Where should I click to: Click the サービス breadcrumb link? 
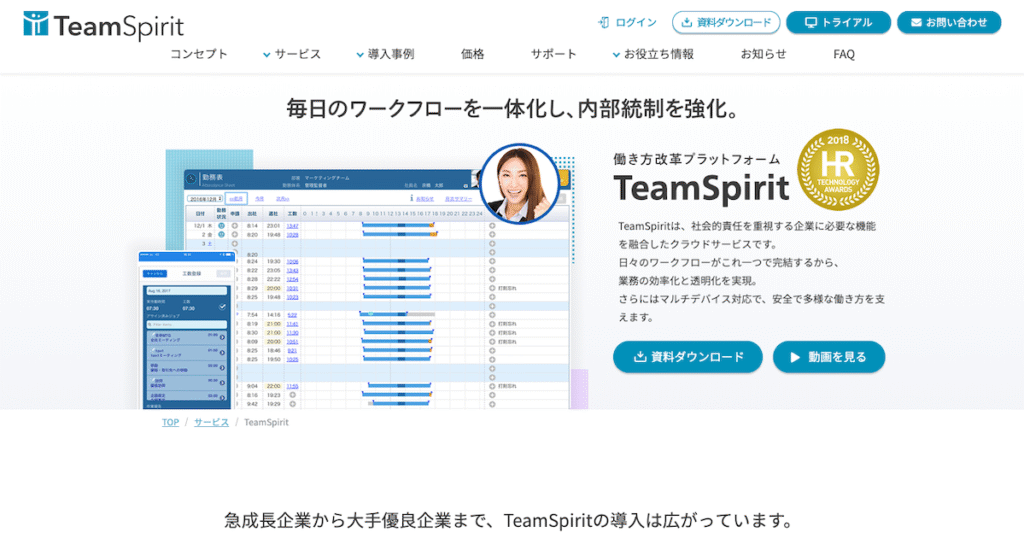click(211, 422)
